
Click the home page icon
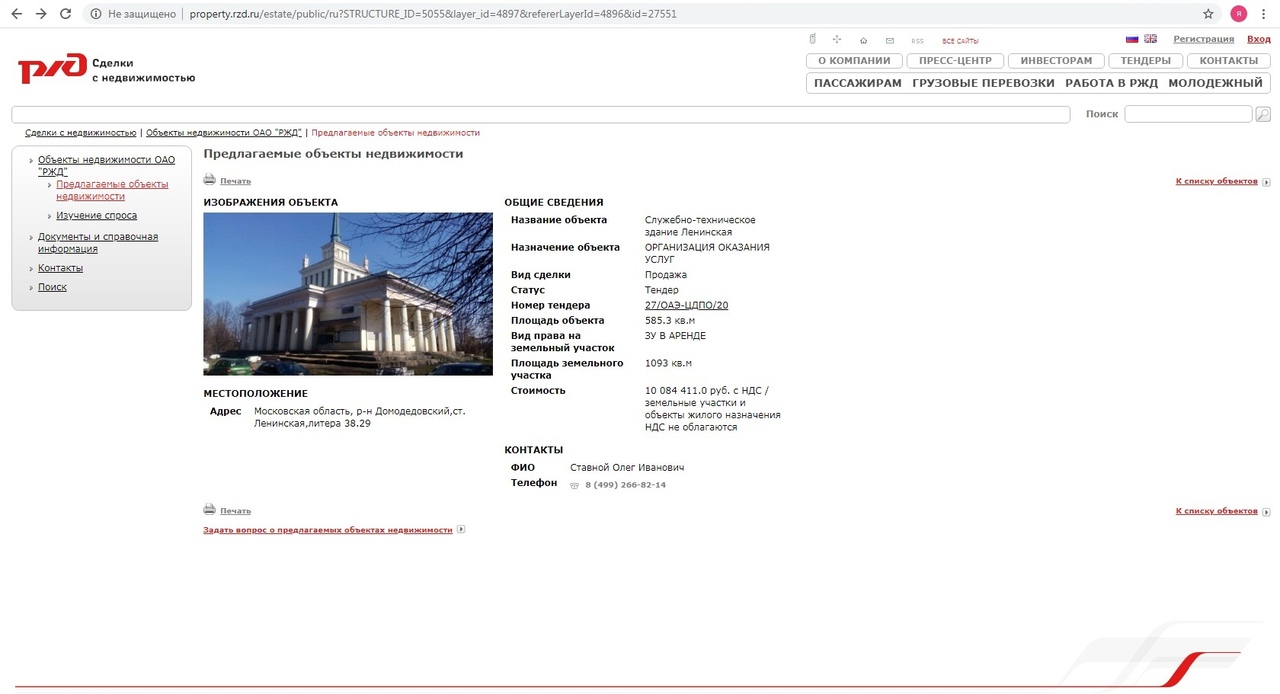click(x=863, y=41)
